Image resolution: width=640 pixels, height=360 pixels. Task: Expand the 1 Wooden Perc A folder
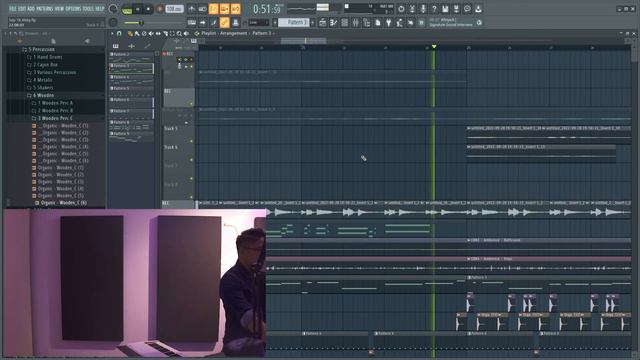52,103
